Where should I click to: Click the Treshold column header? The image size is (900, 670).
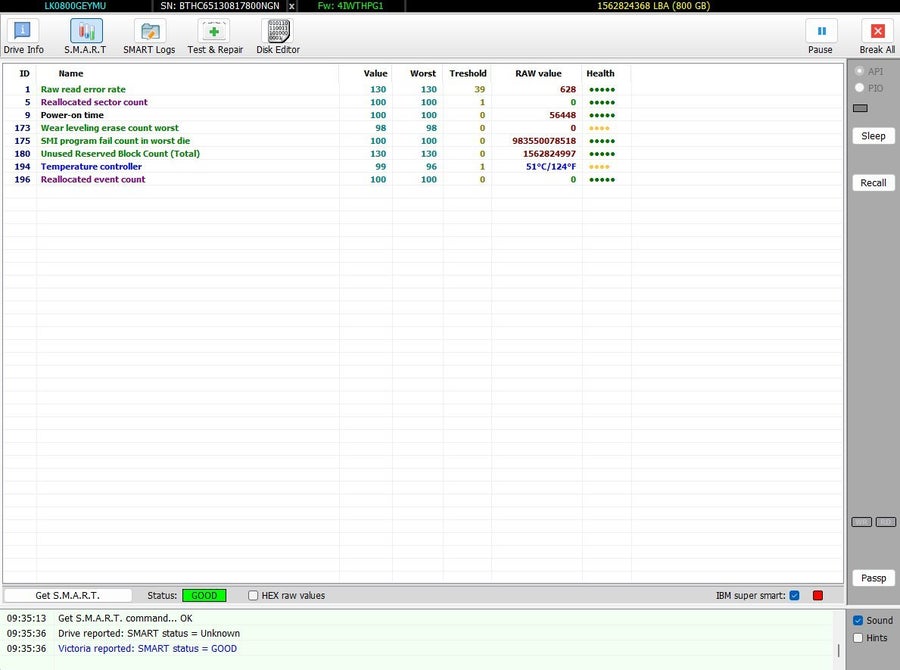click(468, 73)
